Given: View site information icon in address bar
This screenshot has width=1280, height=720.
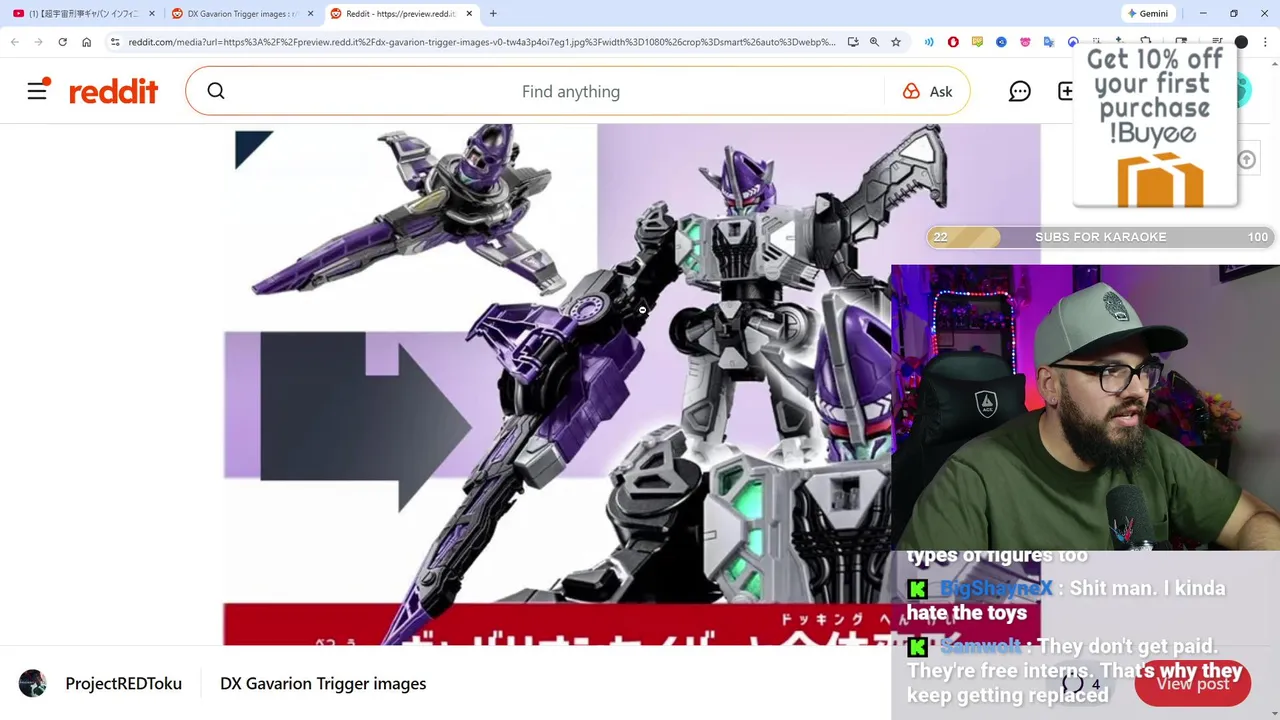Looking at the screenshot, I should [x=115, y=42].
